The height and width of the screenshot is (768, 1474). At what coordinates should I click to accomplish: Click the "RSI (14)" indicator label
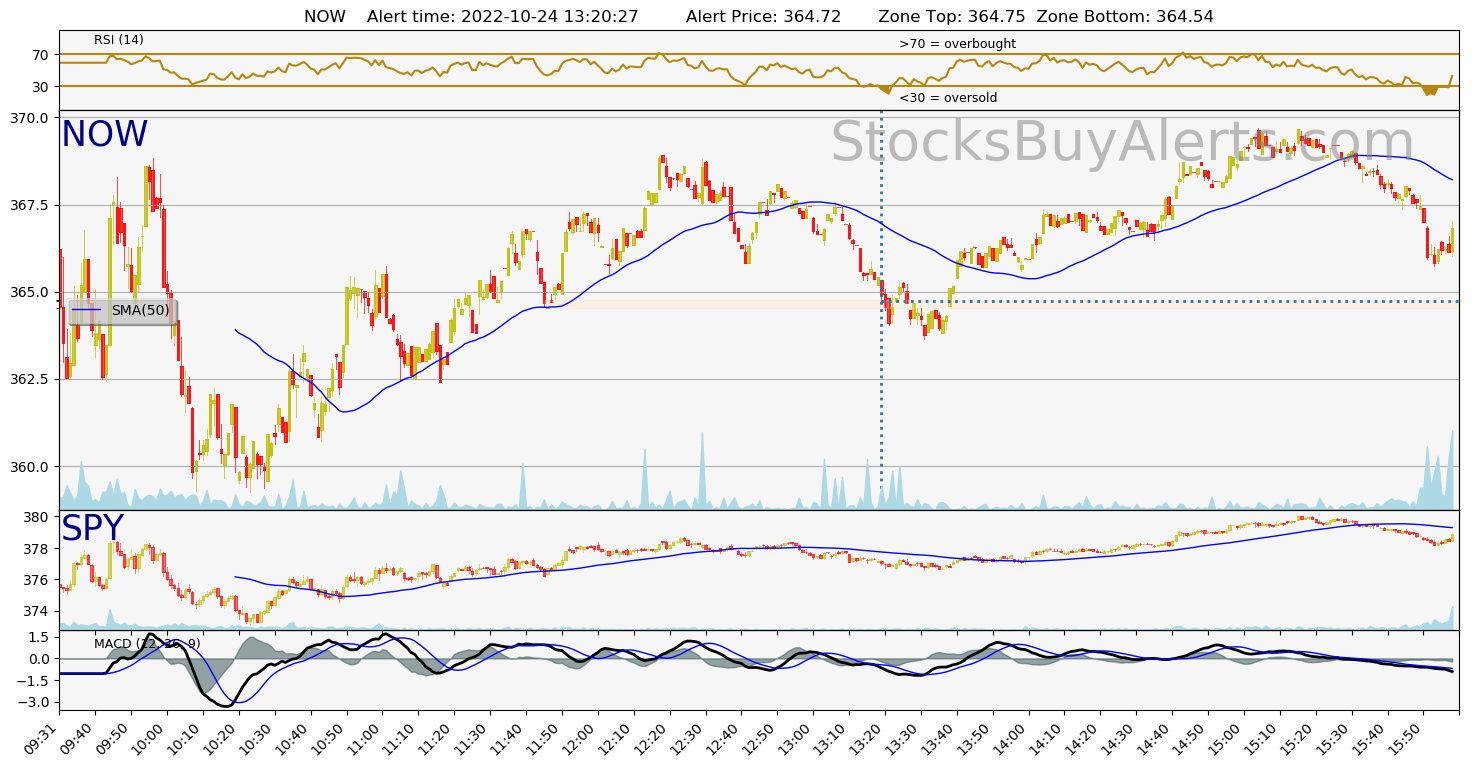119,40
